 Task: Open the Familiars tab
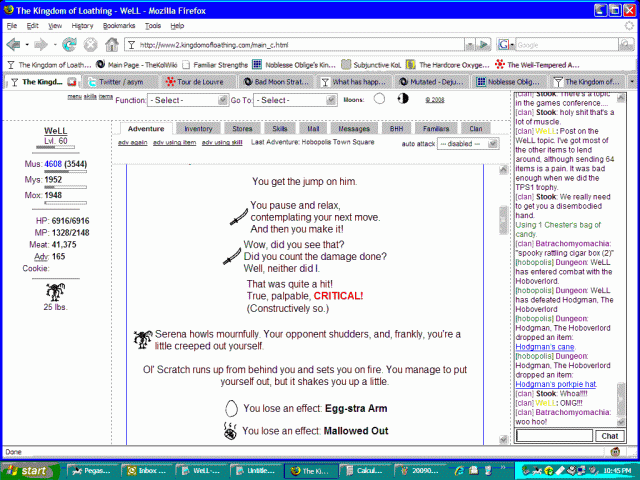click(x=432, y=129)
